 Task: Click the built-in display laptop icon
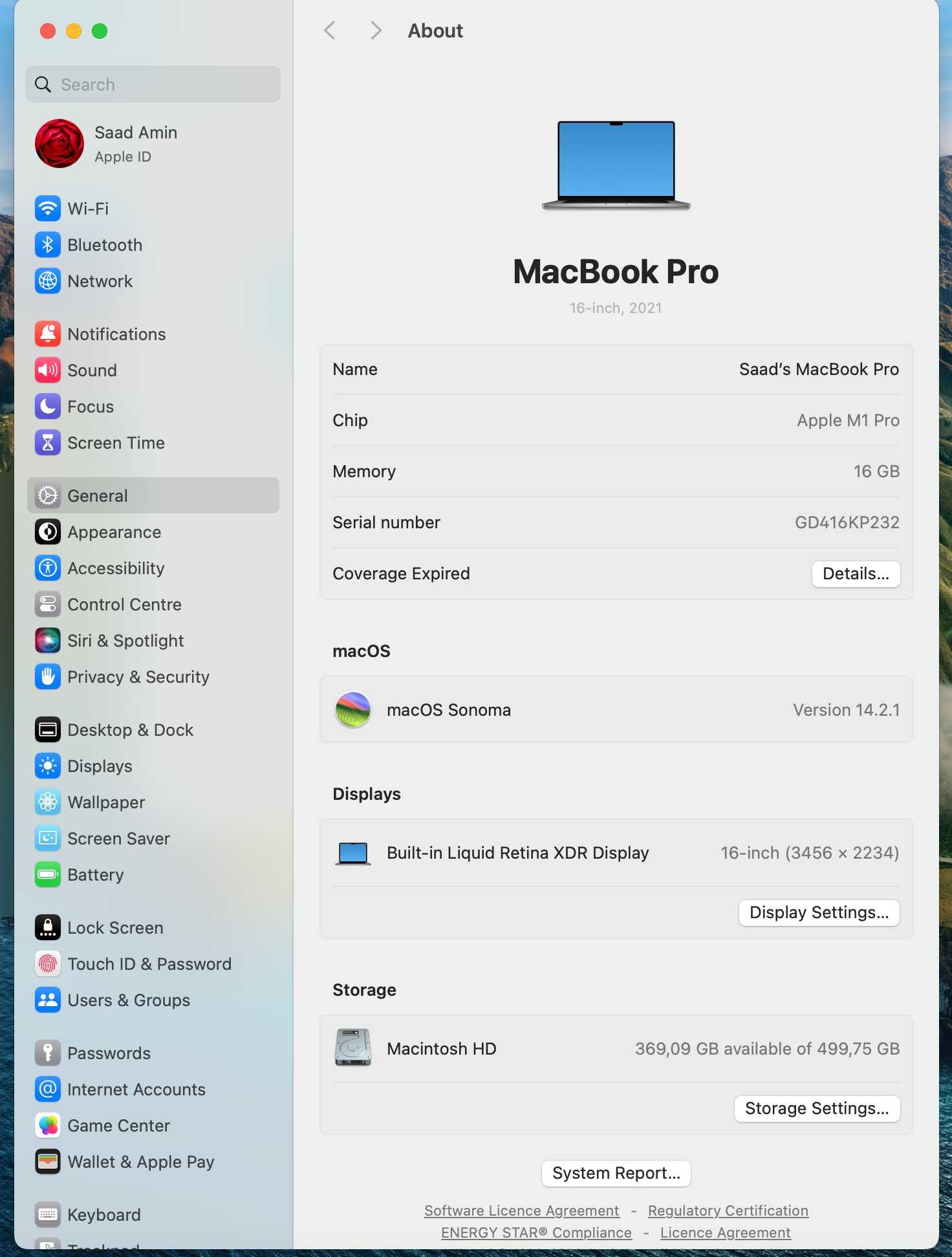click(353, 854)
